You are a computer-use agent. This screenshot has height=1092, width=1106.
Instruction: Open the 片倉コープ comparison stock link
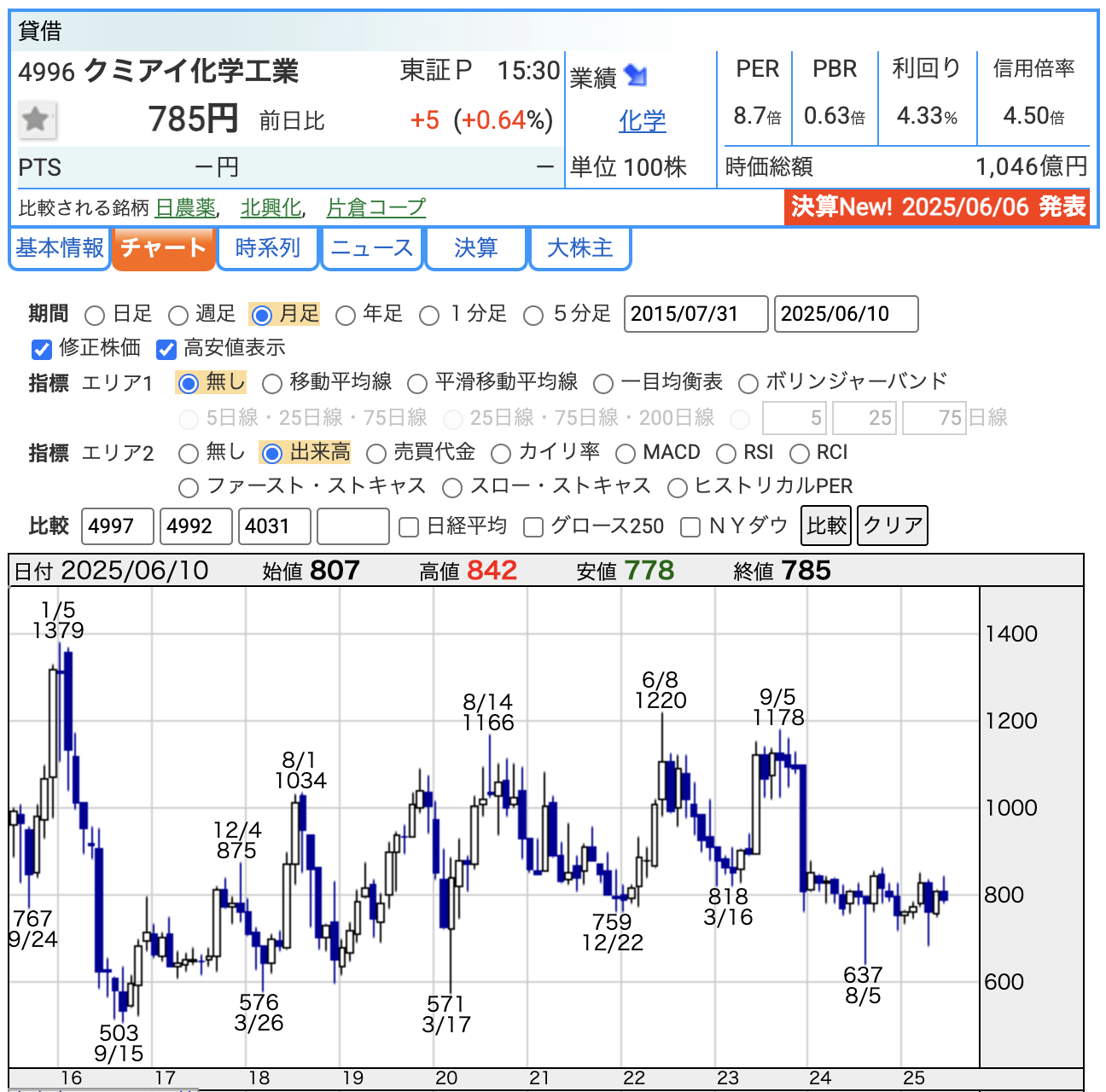(376, 207)
